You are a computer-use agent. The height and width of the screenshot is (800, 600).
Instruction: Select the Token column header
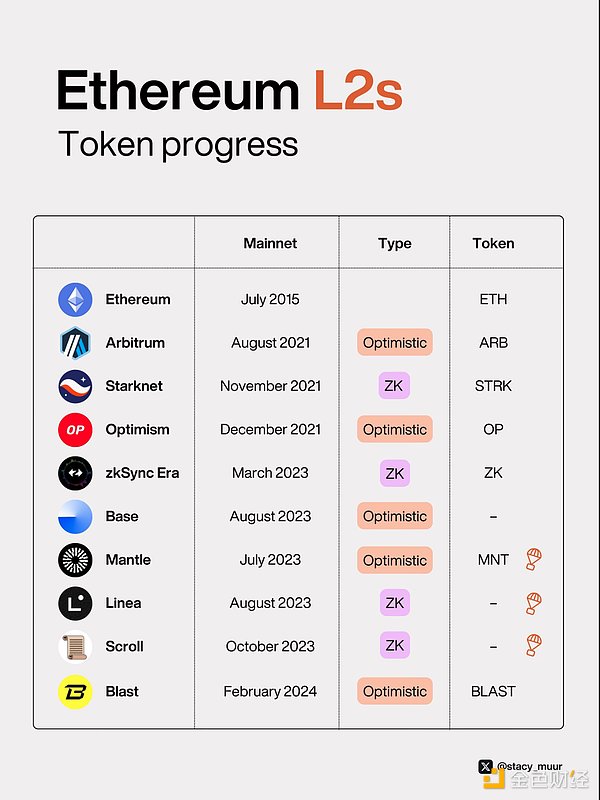point(493,243)
